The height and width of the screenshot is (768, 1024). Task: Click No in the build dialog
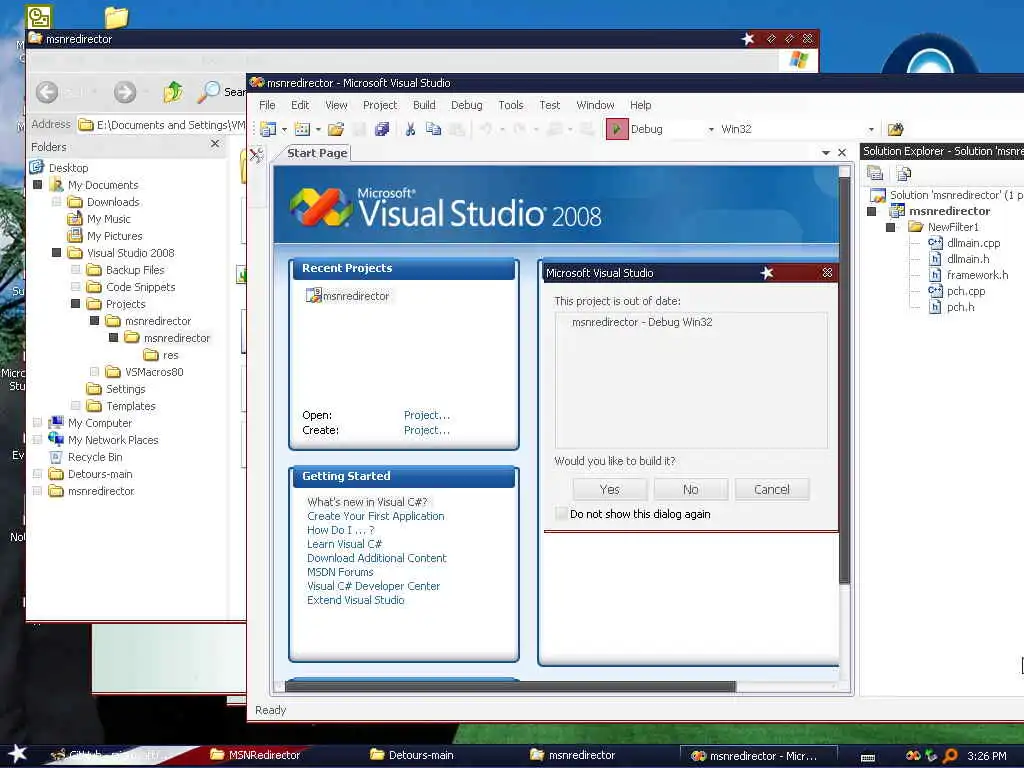click(691, 489)
